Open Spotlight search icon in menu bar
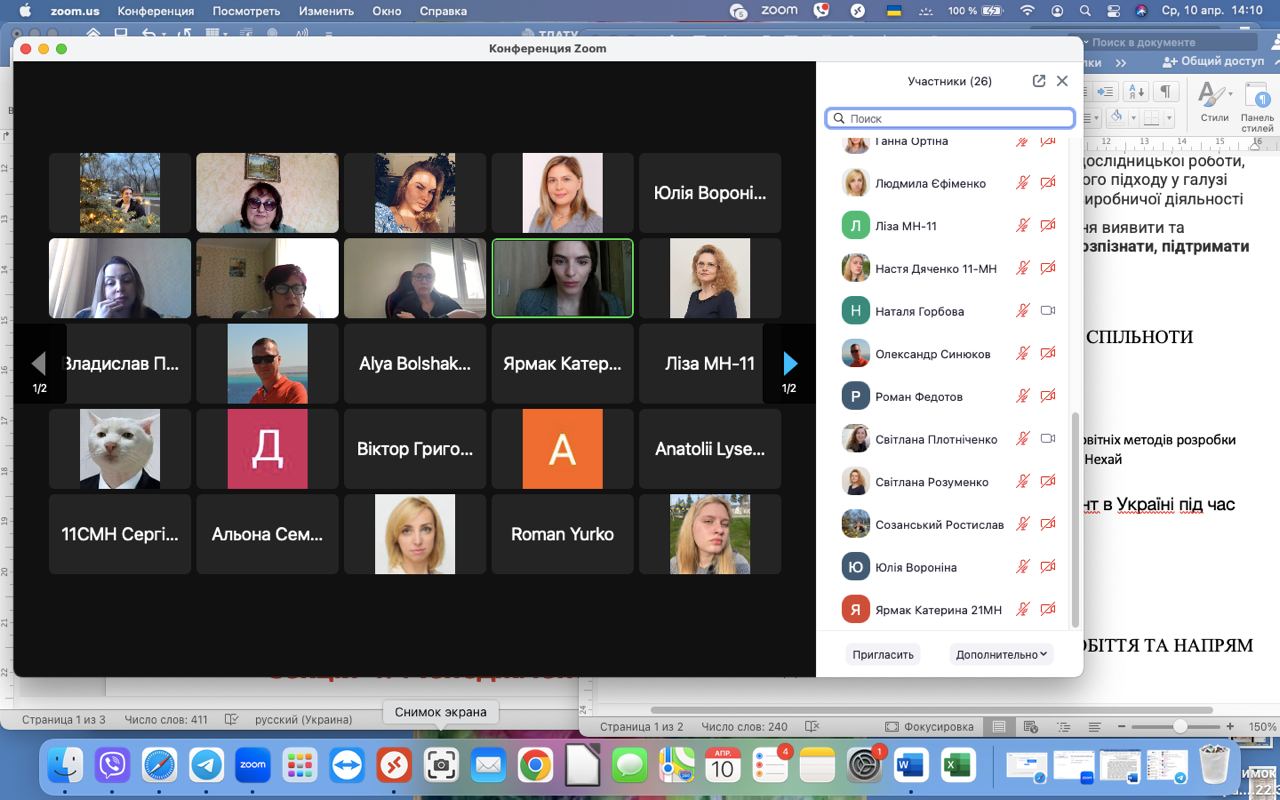This screenshot has width=1280, height=800. pos(1085,11)
